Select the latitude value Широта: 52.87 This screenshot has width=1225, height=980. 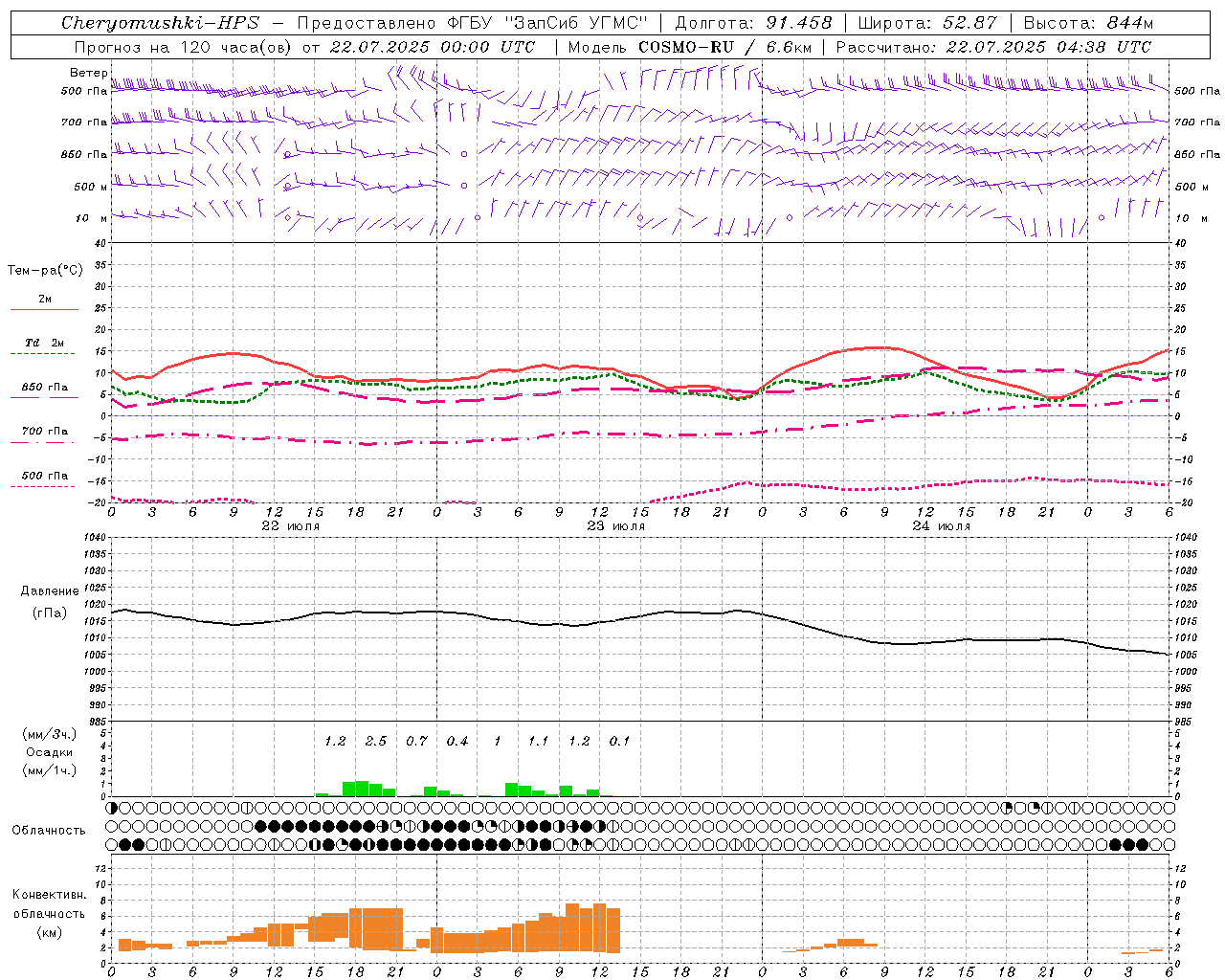click(x=927, y=23)
